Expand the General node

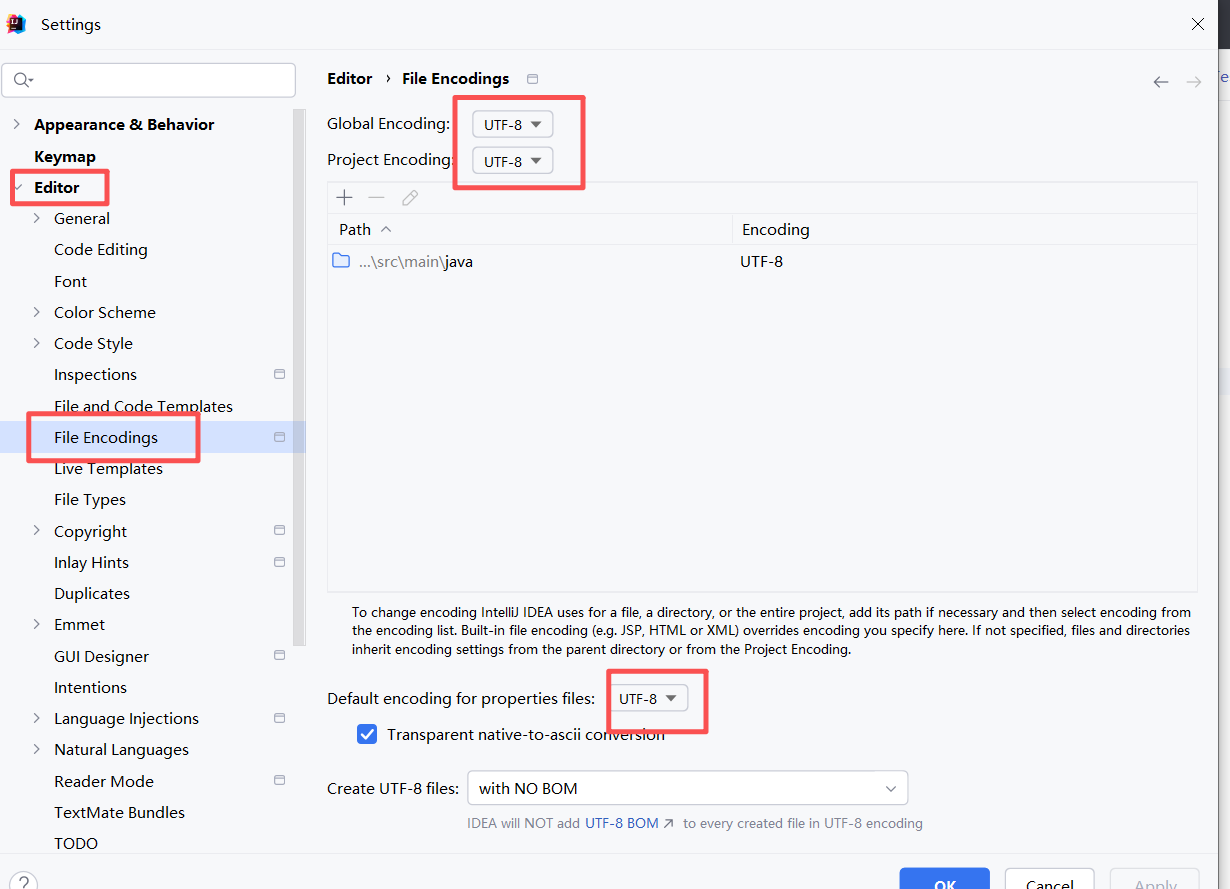click(37, 218)
